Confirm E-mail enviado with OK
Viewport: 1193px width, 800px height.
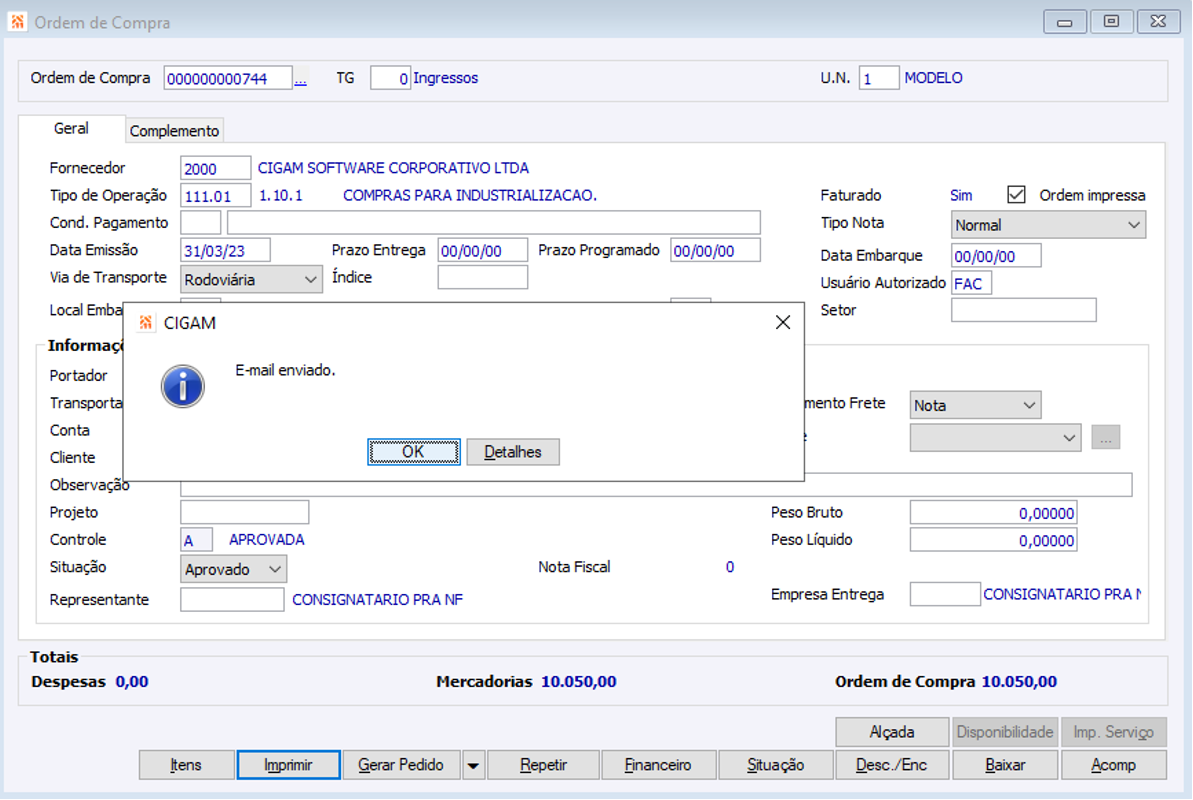413,451
